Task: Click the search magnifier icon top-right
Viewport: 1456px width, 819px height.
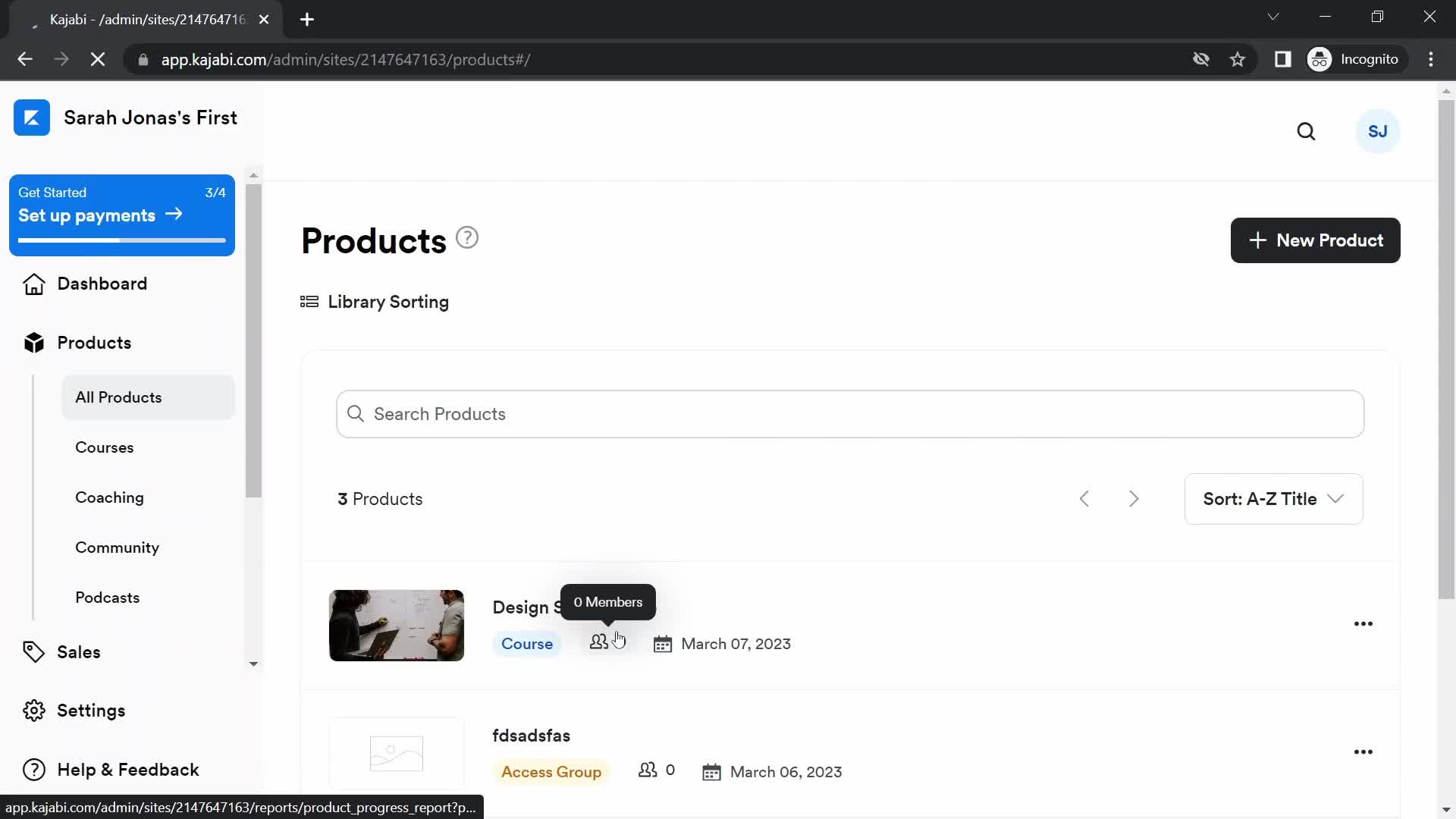Action: coord(1306,130)
